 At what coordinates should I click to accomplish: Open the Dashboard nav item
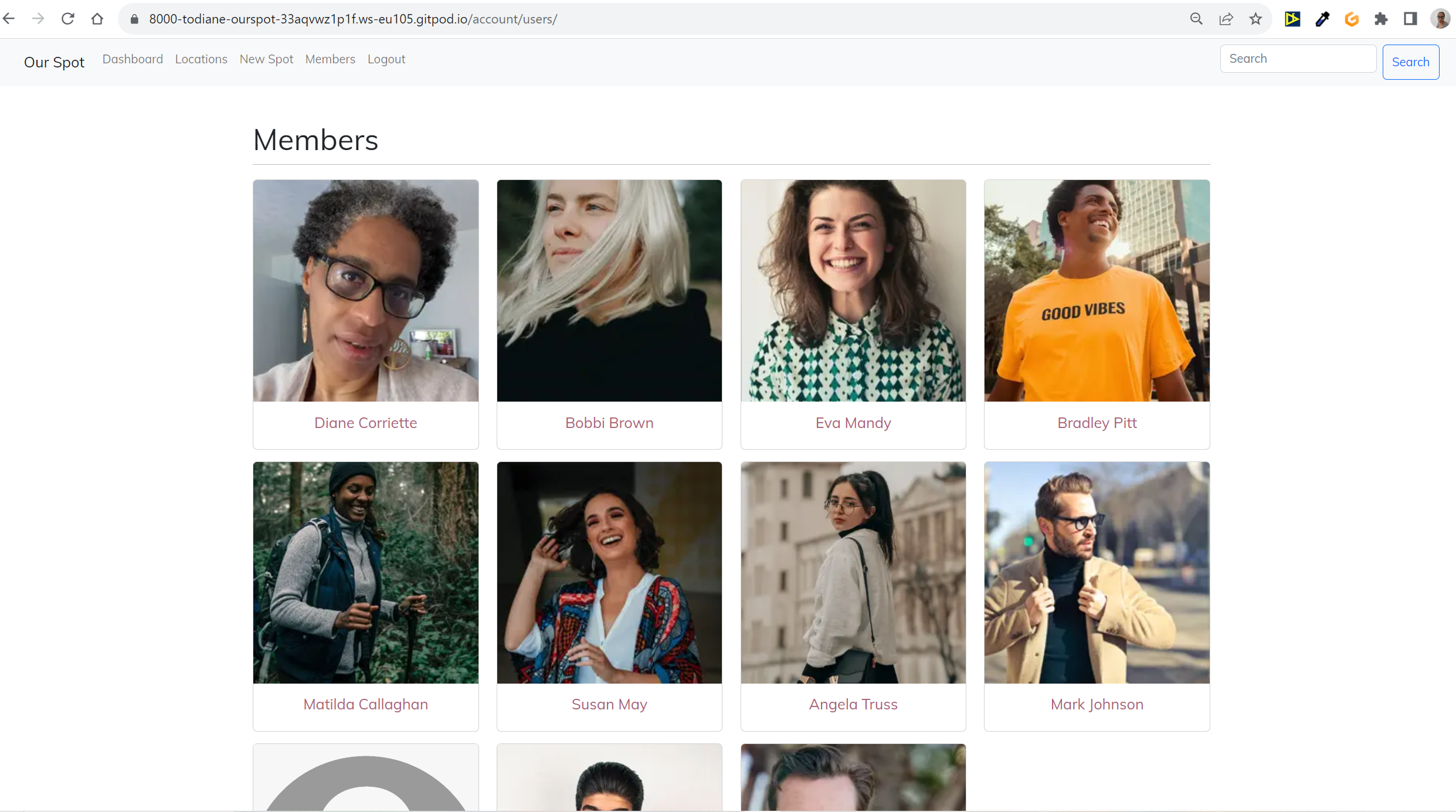tap(133, 59)
